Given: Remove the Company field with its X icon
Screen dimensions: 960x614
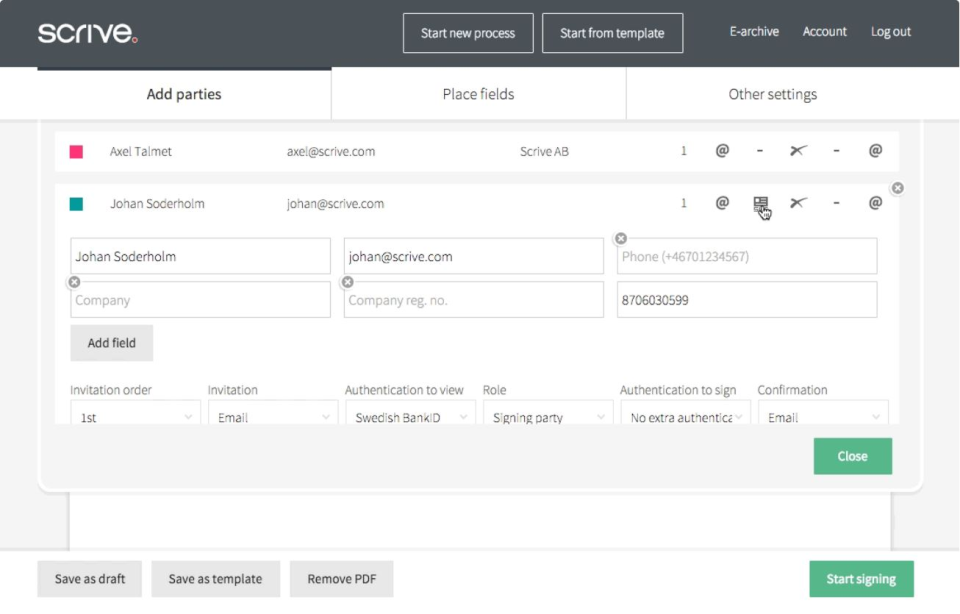Looking at the screenshot, I should 74,282.
